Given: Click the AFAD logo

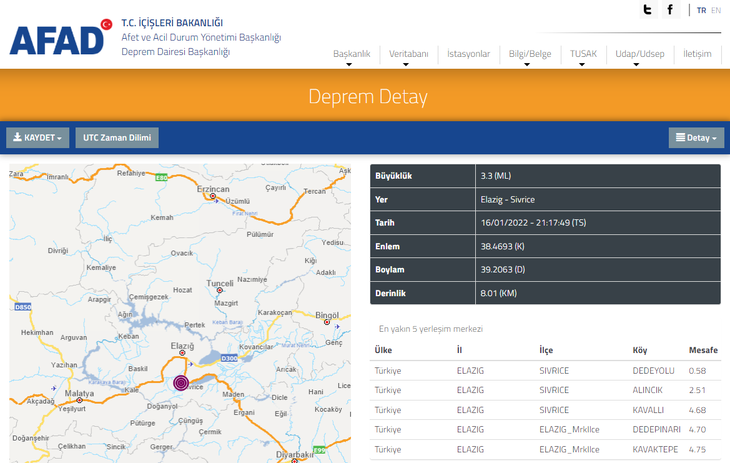Looking at the screenshot, I should pyautogui.click(x=58, y=37).
